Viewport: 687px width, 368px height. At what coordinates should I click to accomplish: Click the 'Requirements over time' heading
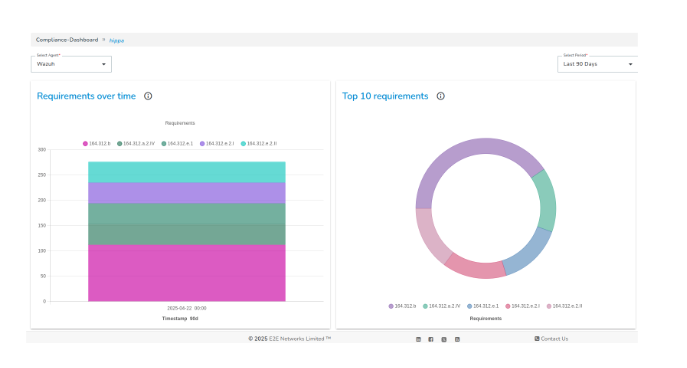[x=86, y=96]
